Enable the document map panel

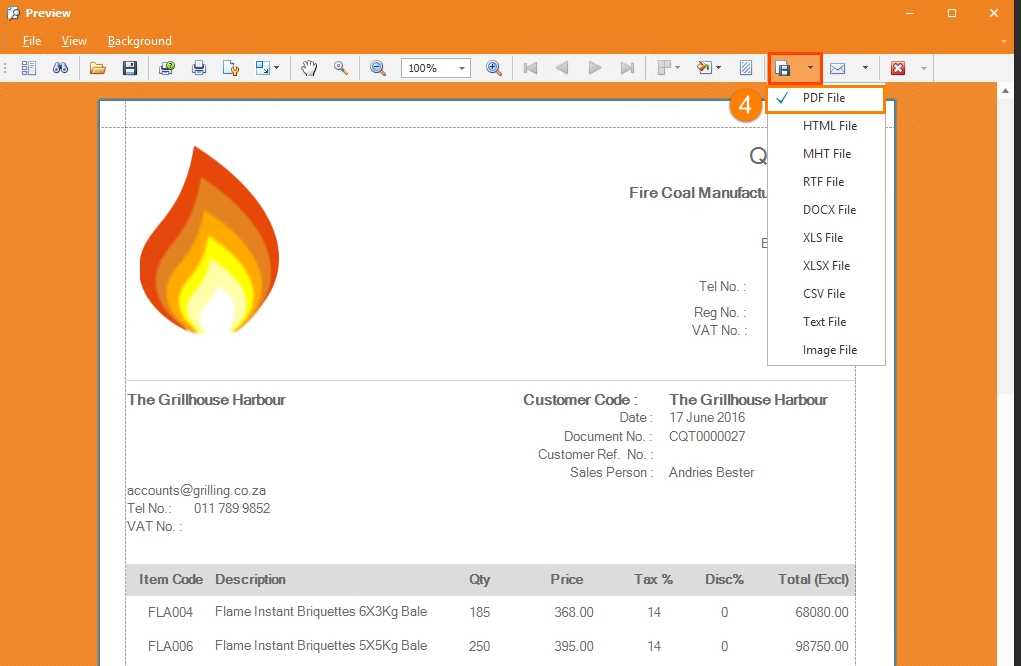pos(29,67)
